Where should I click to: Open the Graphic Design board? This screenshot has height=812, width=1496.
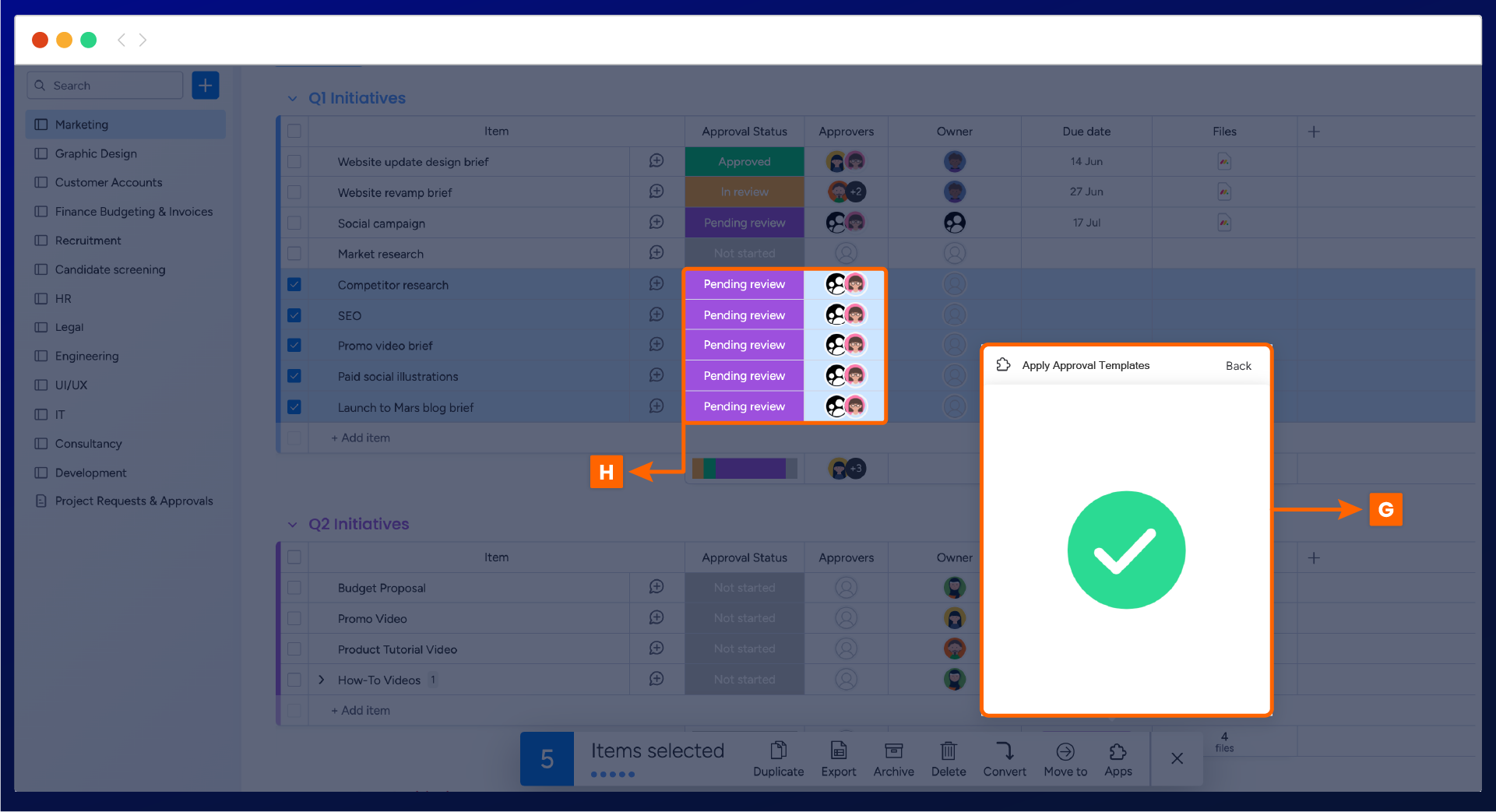96,154
